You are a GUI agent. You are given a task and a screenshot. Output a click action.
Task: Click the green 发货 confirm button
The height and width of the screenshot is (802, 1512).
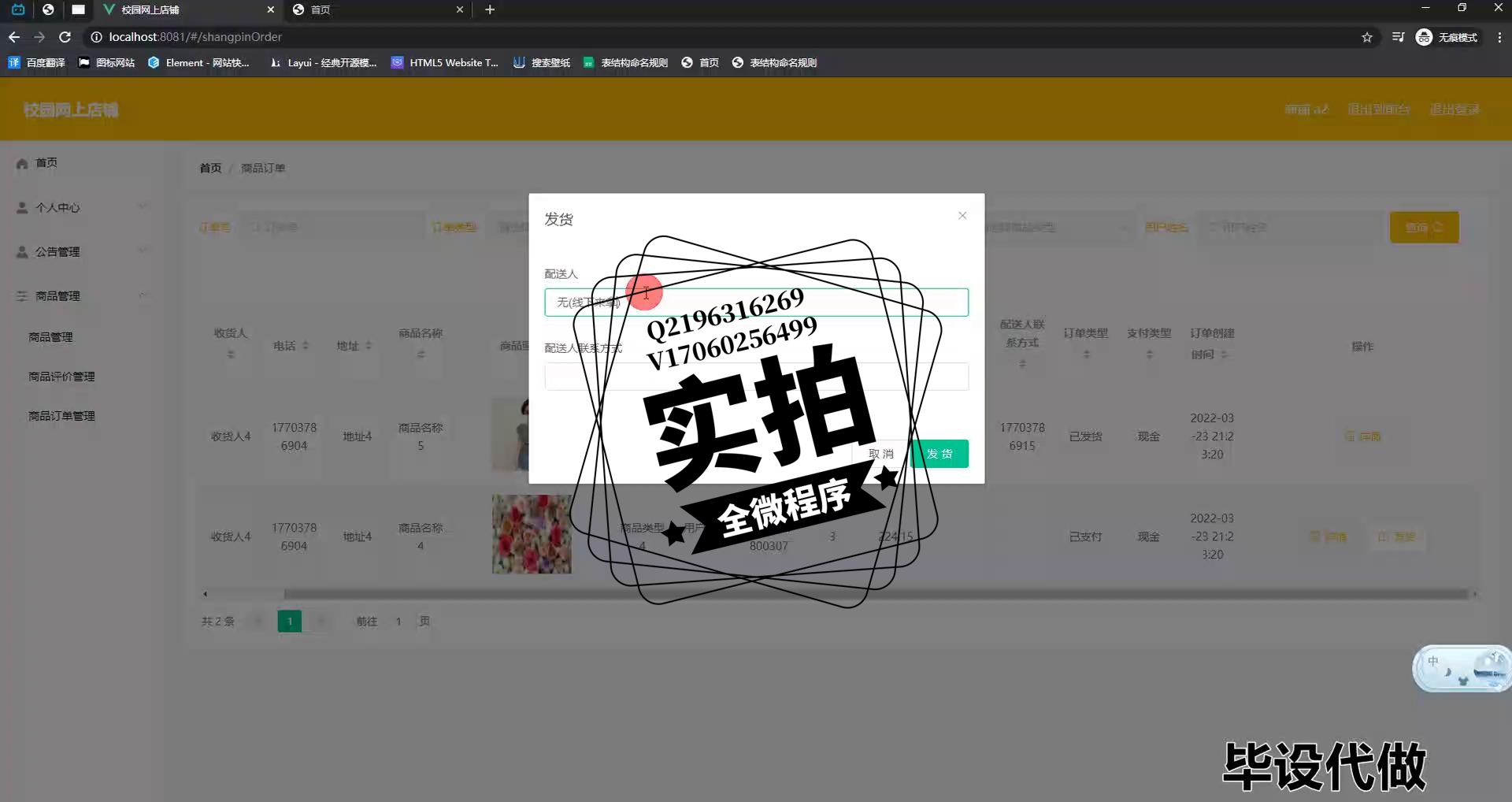point(939,454)
